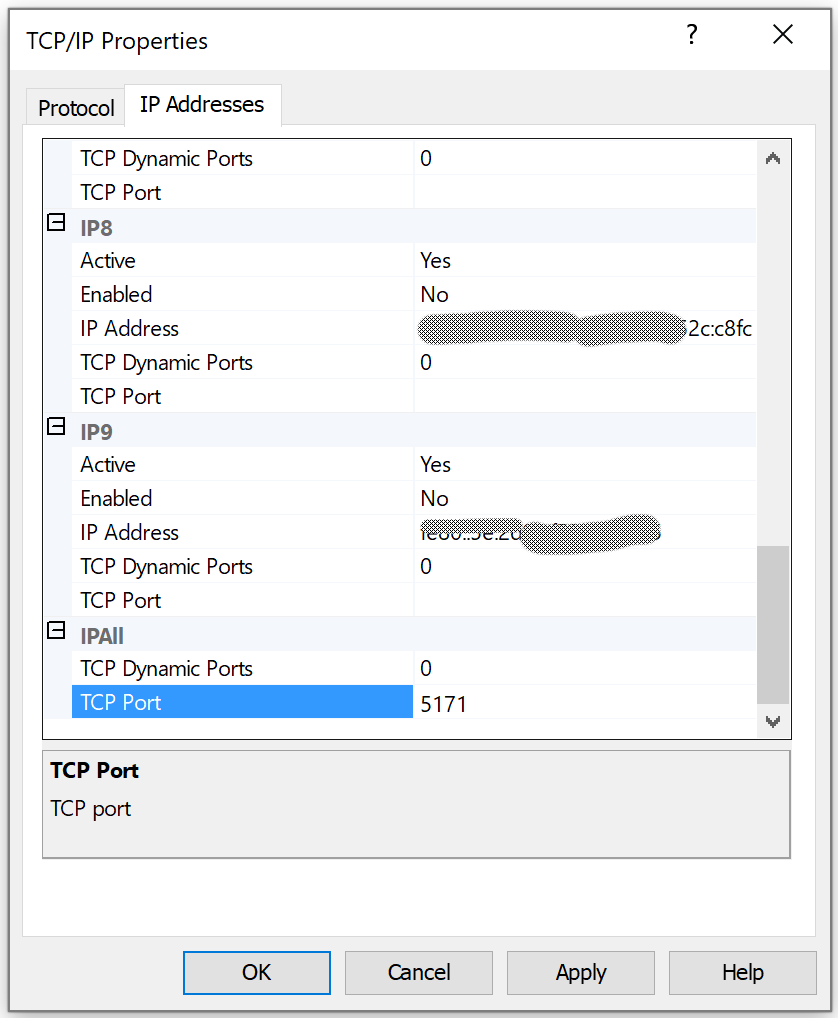The image size is (838, 1018).
Task: Collapse the IPAll section box
Action: (56, 632)
